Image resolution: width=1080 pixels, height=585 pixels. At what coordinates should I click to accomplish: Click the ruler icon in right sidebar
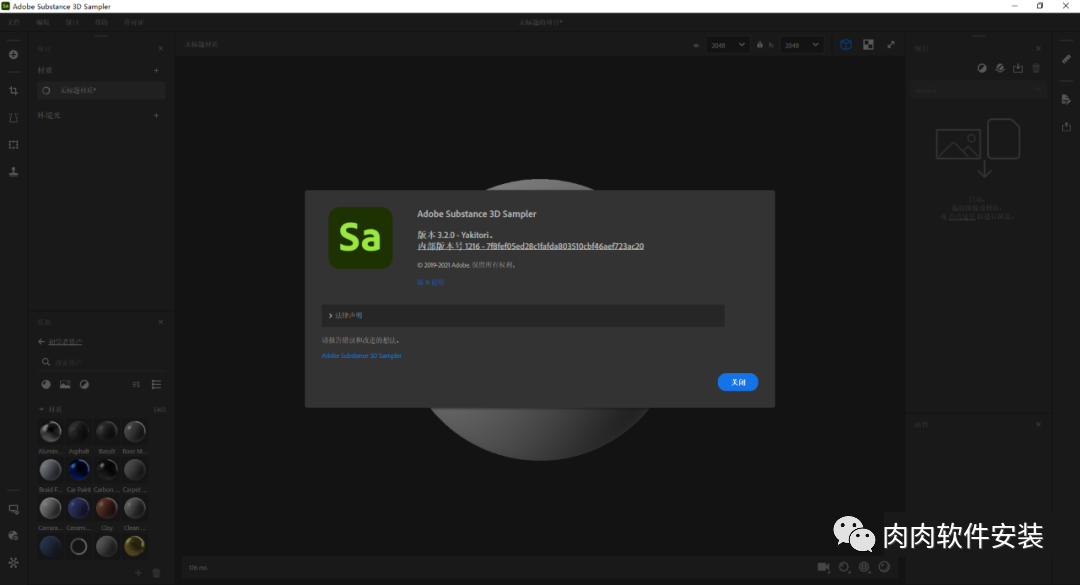(x=1066, y=59)
